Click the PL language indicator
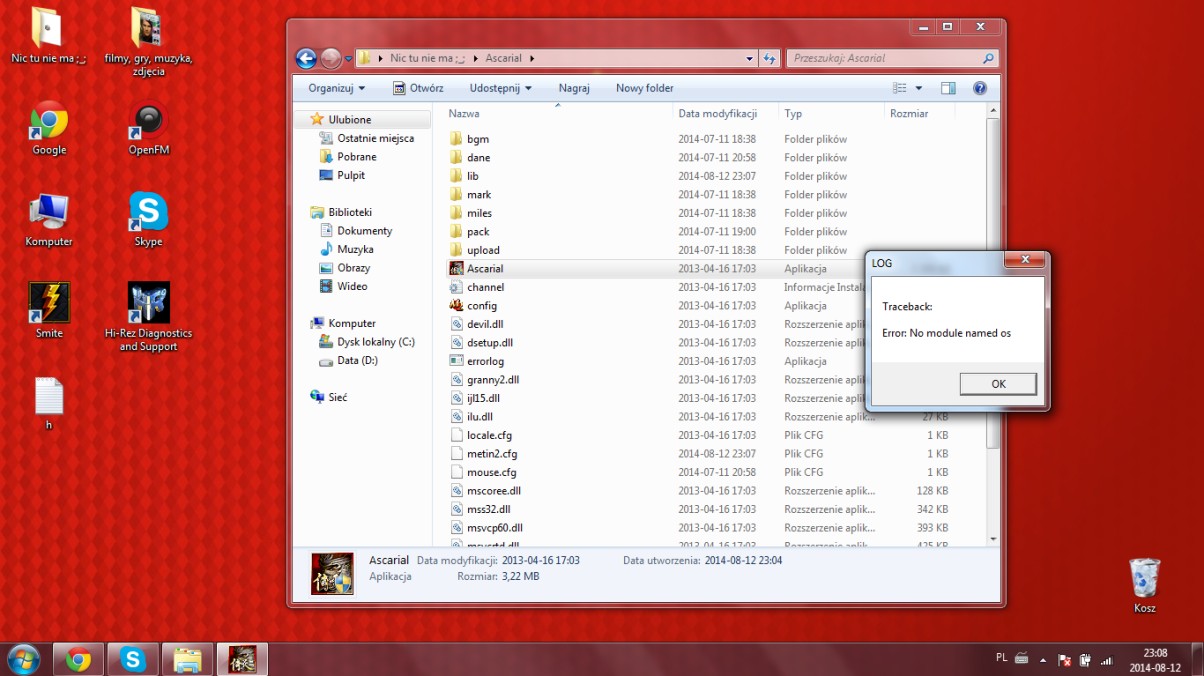 (1002, 657)
